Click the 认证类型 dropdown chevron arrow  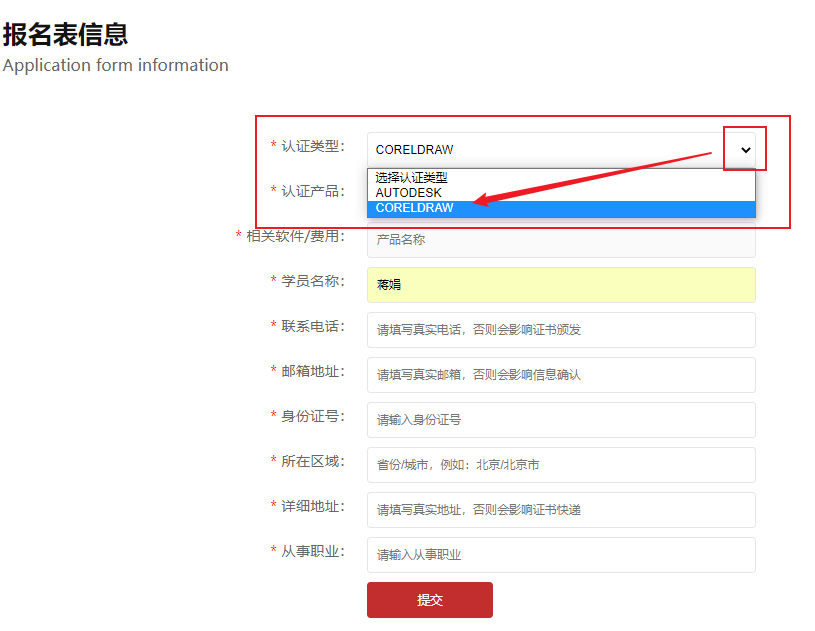coord(745,150)
